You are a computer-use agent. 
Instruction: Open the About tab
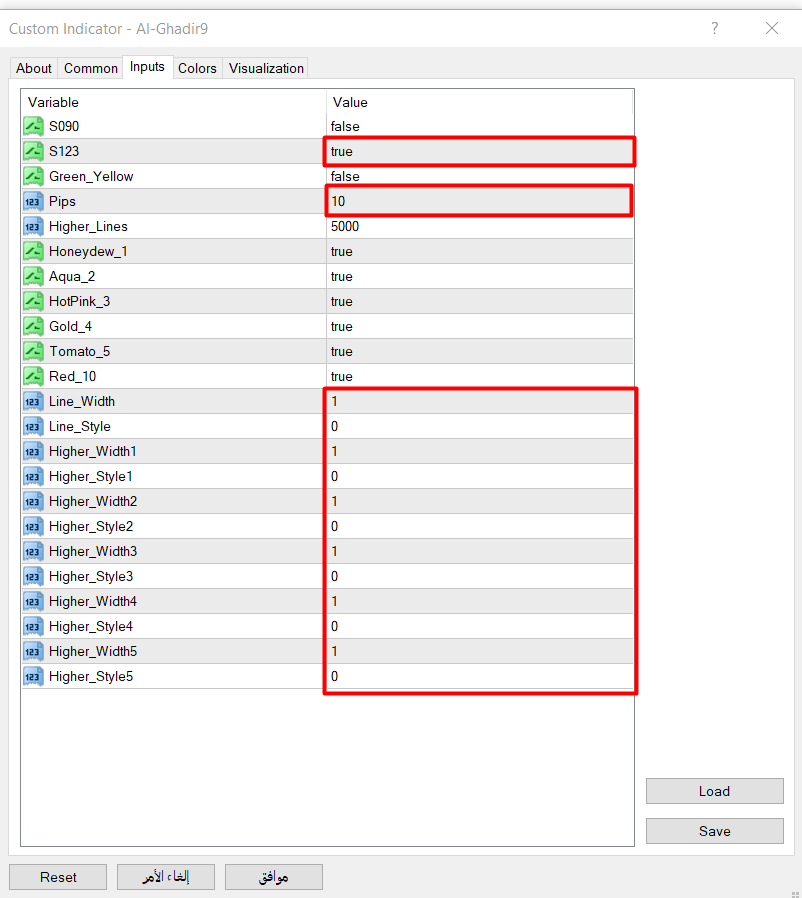(34, 68)
